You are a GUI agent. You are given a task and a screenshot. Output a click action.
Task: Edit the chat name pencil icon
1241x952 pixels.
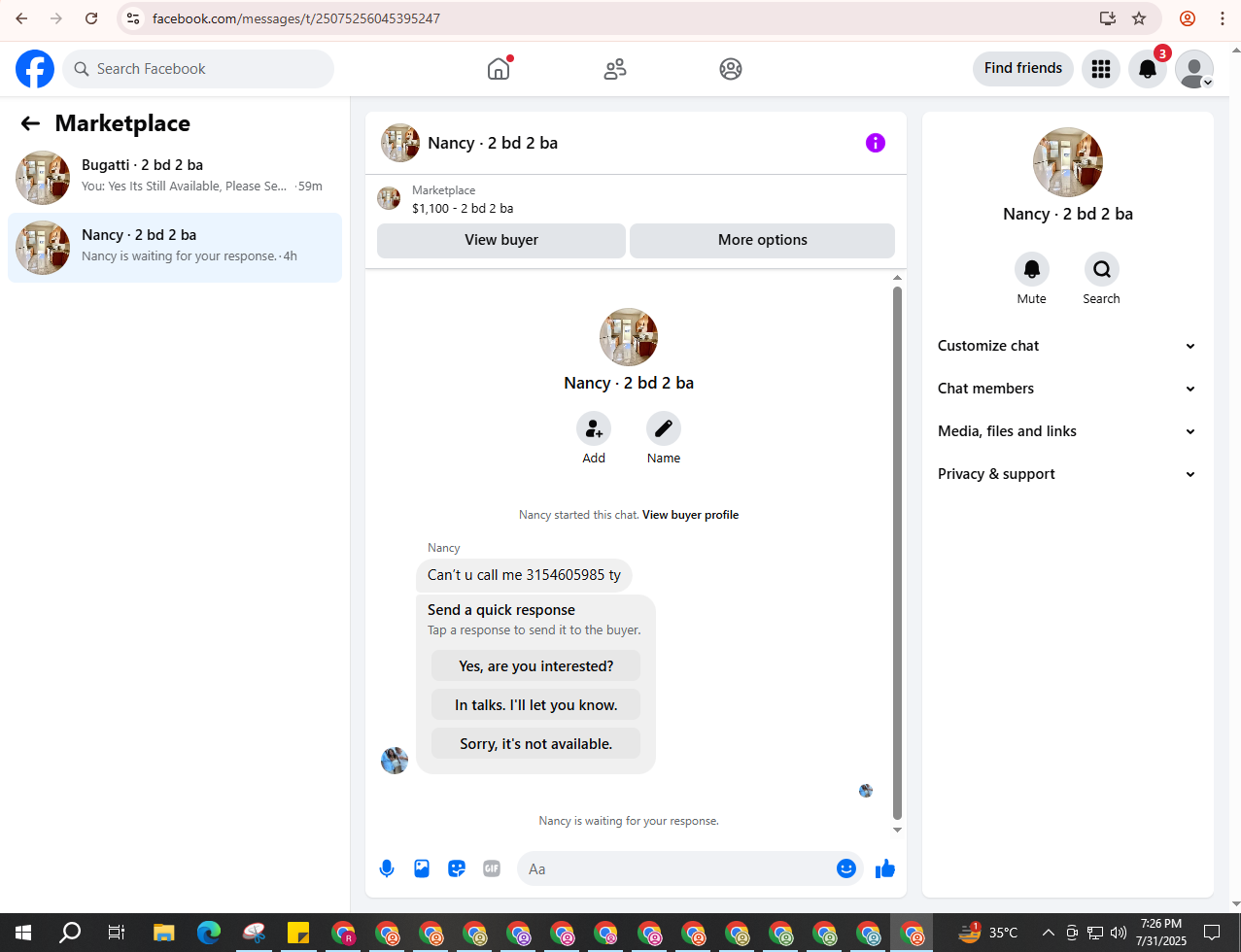pos(664,428)
